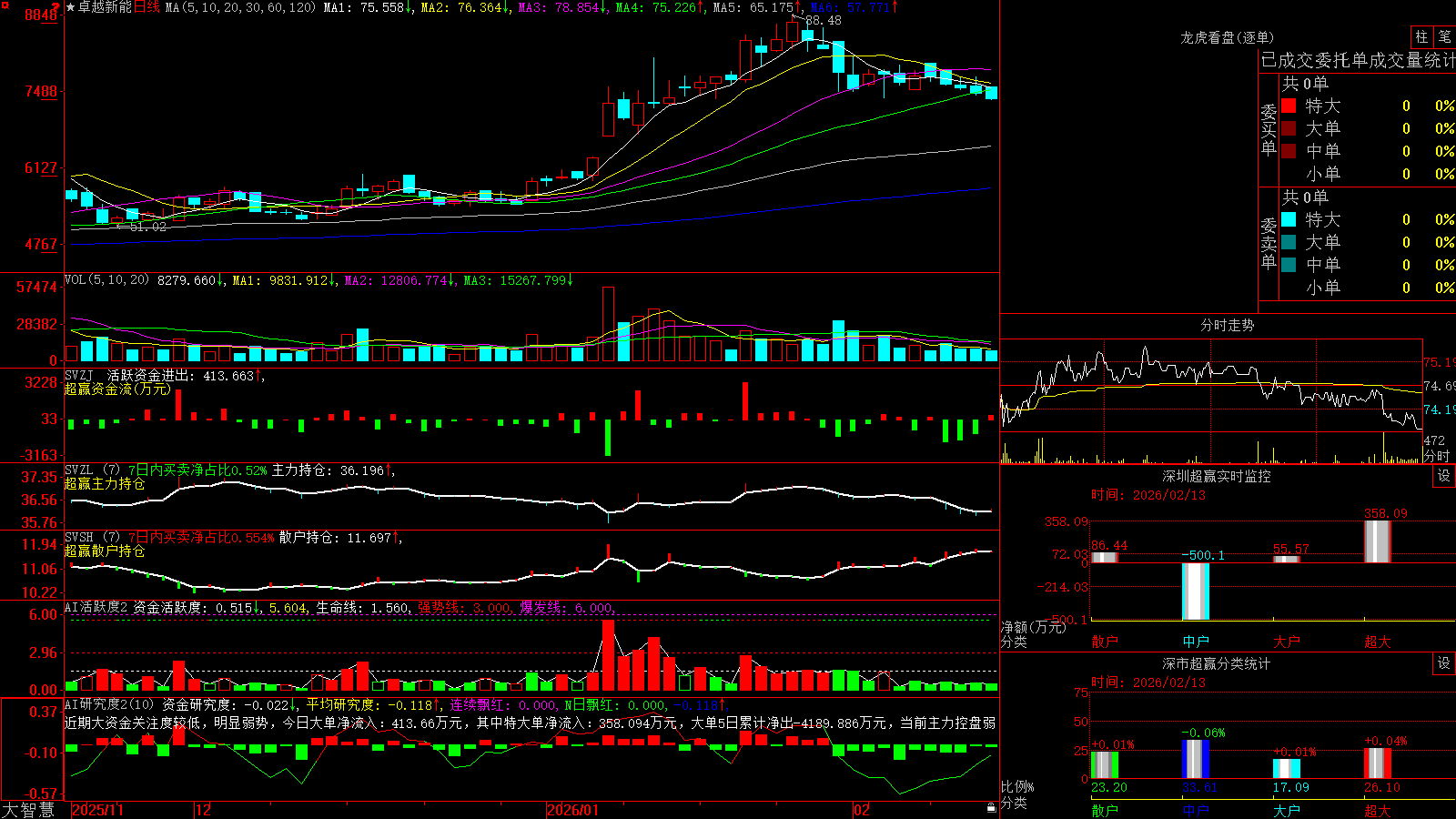Image resolution: width=1456 pixels, height=819 pixels.
Task: Click the 日线 period label
Action: 147,7
